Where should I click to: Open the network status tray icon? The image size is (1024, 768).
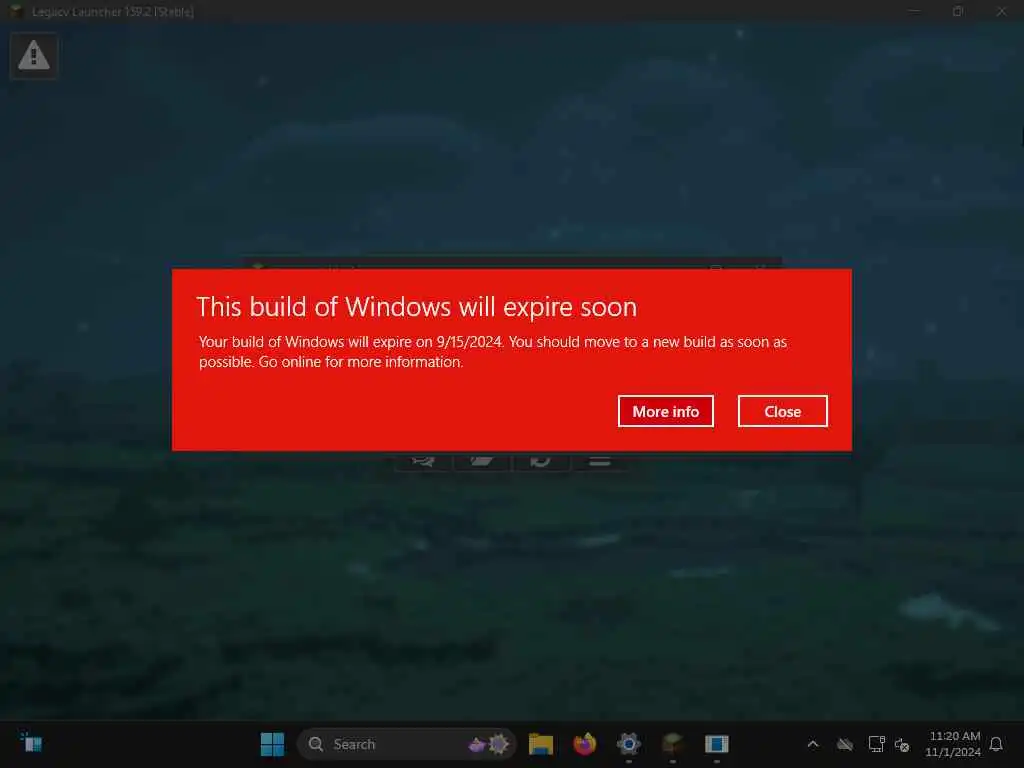pos(876,744)
